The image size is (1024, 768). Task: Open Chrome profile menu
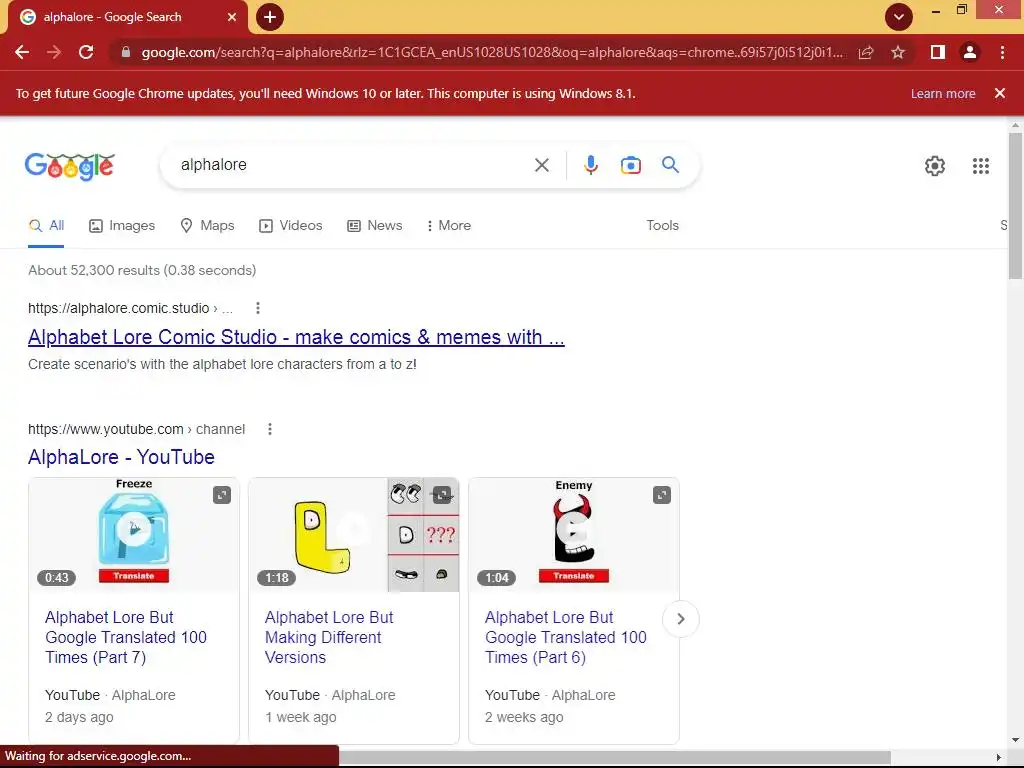tap(970, 52)
